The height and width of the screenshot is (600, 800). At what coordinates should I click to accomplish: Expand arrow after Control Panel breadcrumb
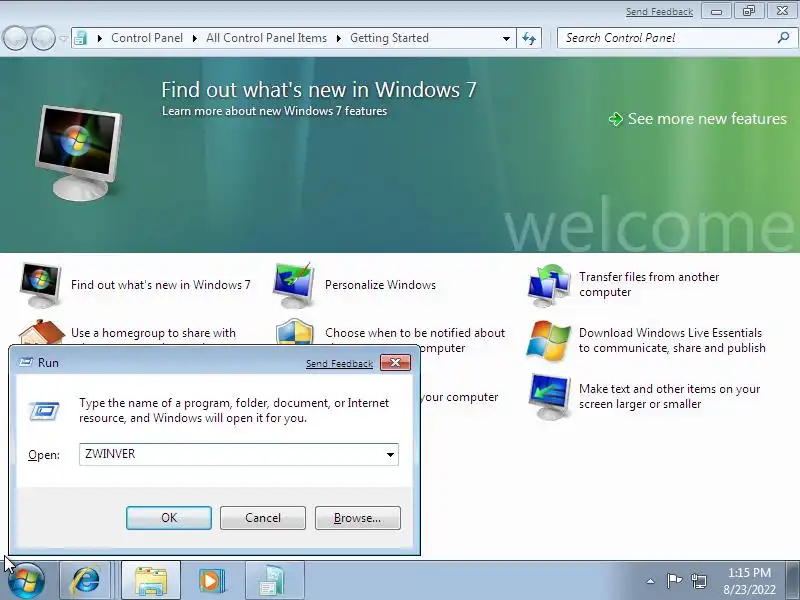click(194, 38)
